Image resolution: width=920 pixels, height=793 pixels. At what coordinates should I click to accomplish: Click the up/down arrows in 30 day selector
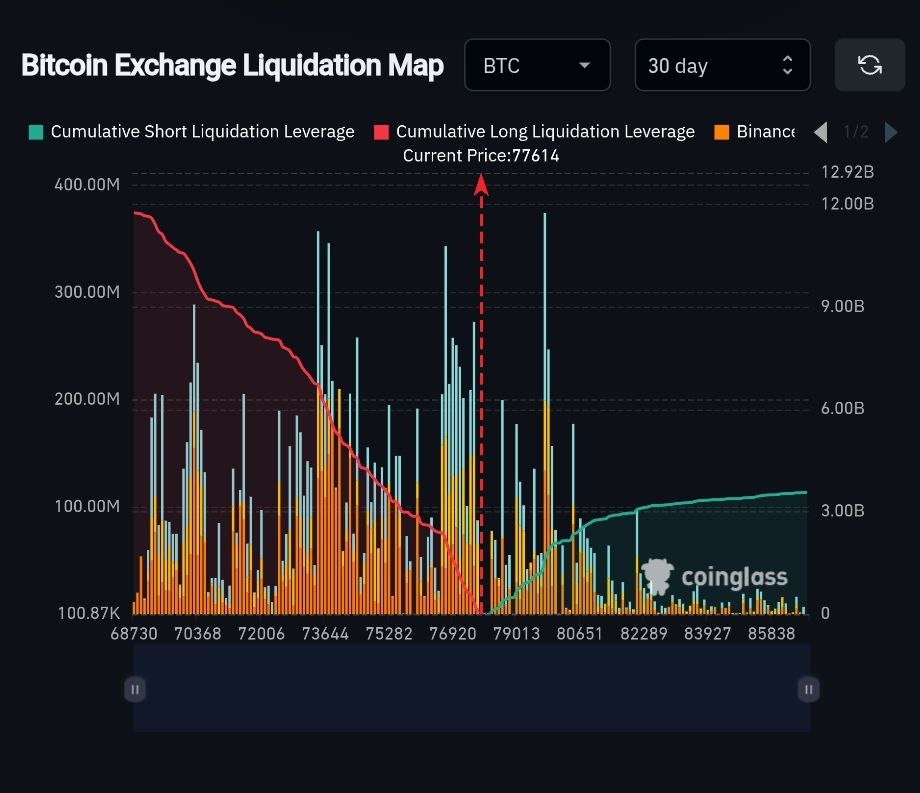click(787, 65)
